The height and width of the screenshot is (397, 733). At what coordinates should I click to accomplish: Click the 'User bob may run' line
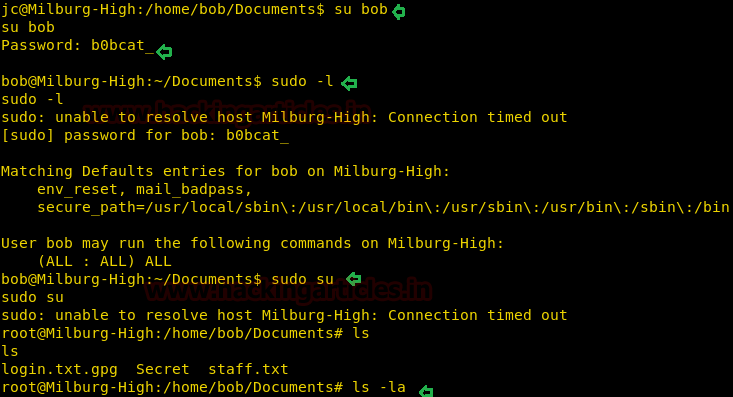coord(252,243)
